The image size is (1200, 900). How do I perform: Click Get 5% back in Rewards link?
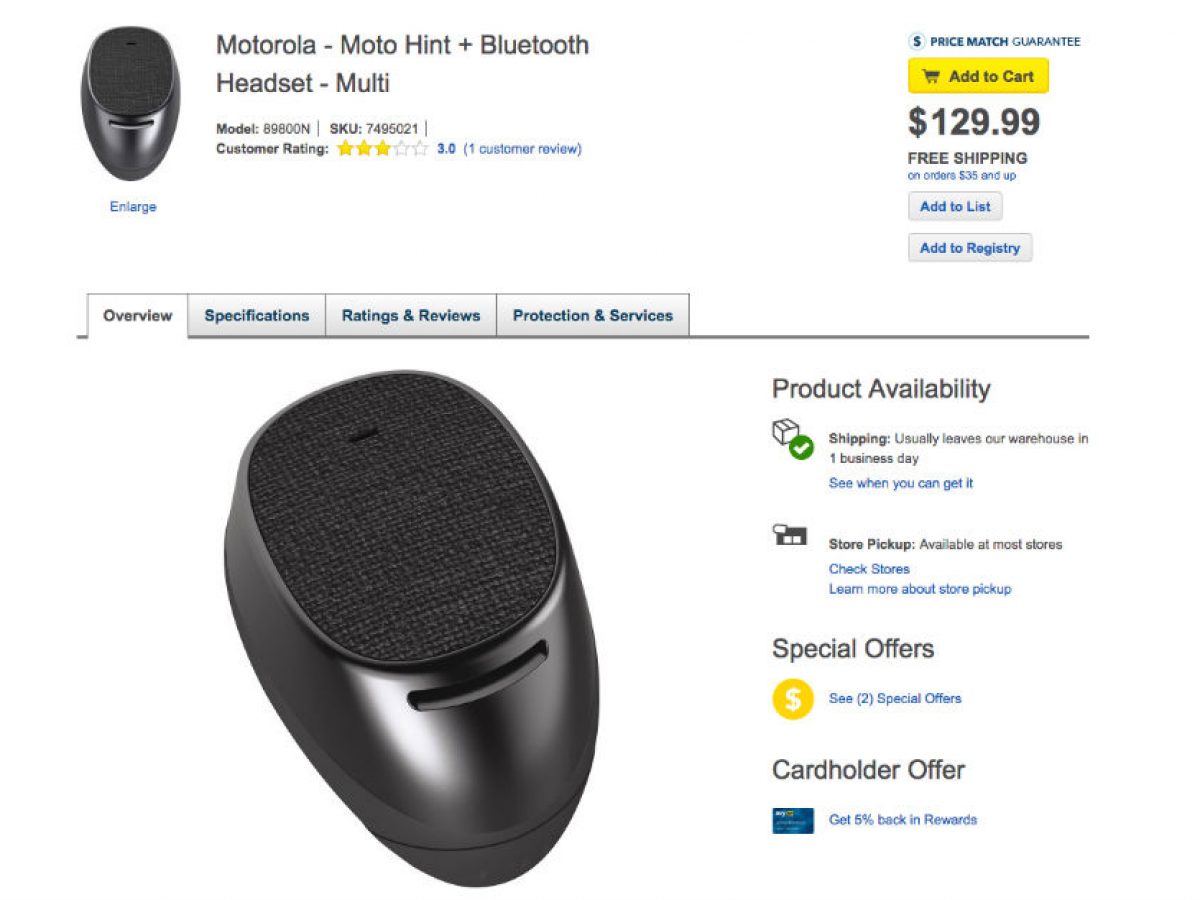pos(902,820)
